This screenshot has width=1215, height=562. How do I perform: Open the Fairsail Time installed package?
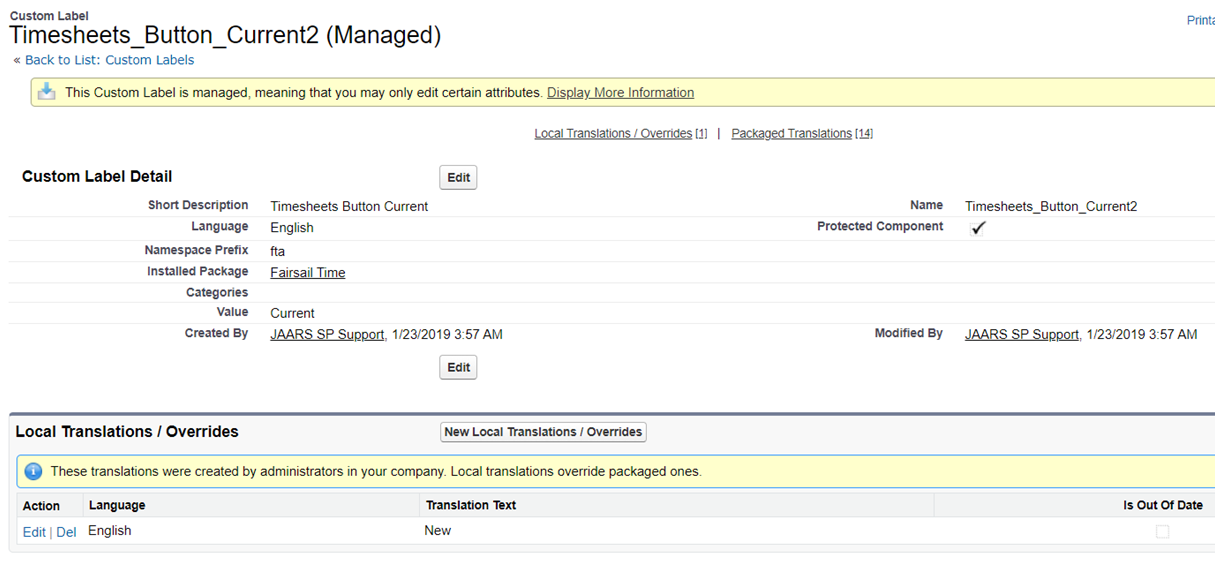click(x=307, y=273)
